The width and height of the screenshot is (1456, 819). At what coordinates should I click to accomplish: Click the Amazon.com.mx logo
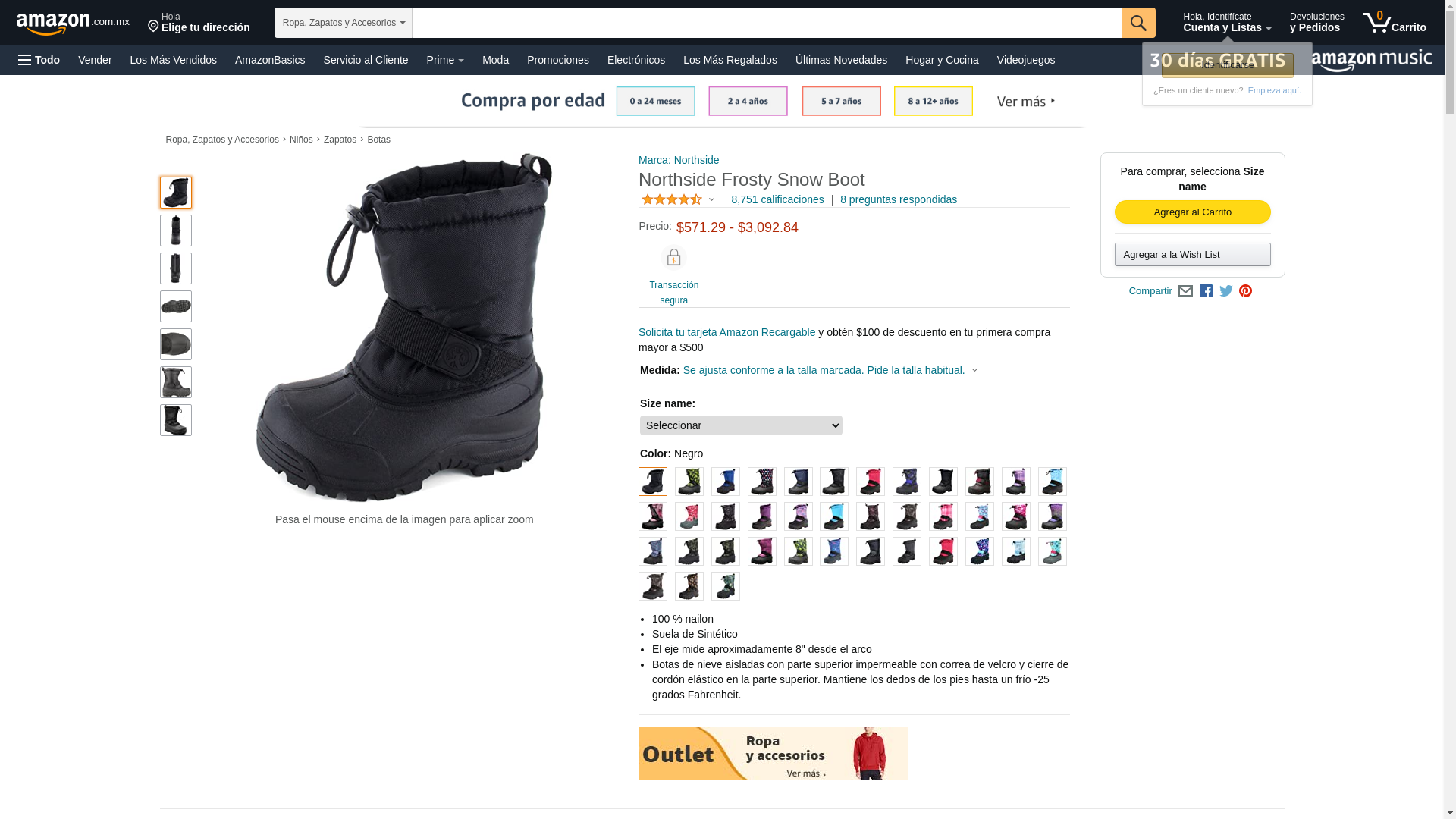(x=73, y=24)
